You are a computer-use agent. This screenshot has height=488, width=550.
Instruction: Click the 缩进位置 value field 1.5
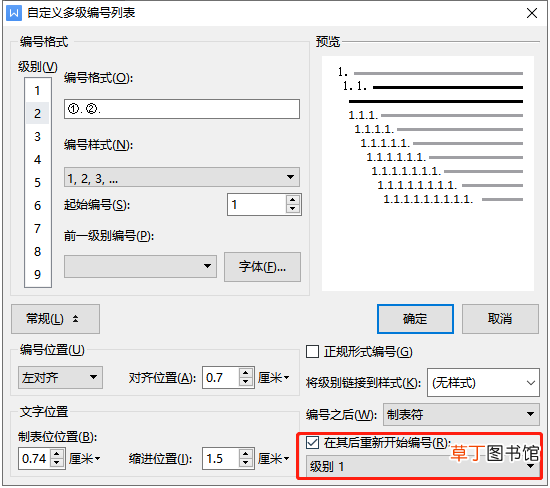pos(221,458)
